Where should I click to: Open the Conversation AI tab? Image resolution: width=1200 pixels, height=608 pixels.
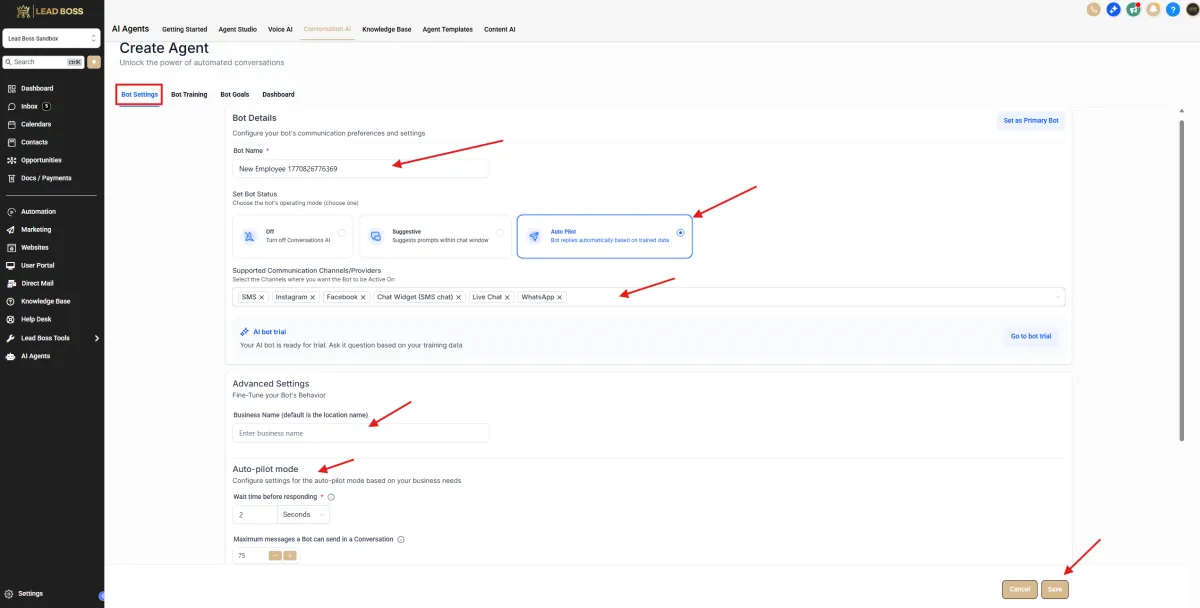(328, 29)
